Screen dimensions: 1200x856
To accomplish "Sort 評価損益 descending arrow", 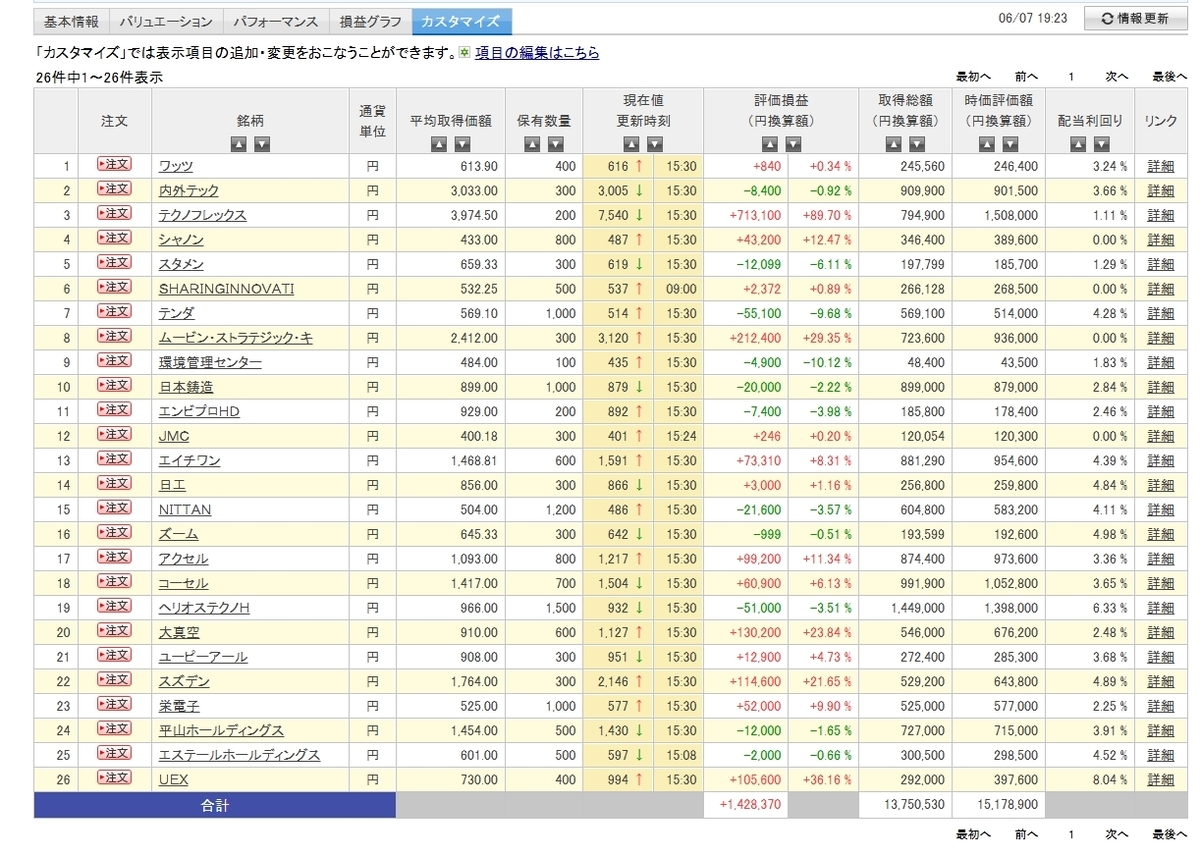I will coord(793,144).
